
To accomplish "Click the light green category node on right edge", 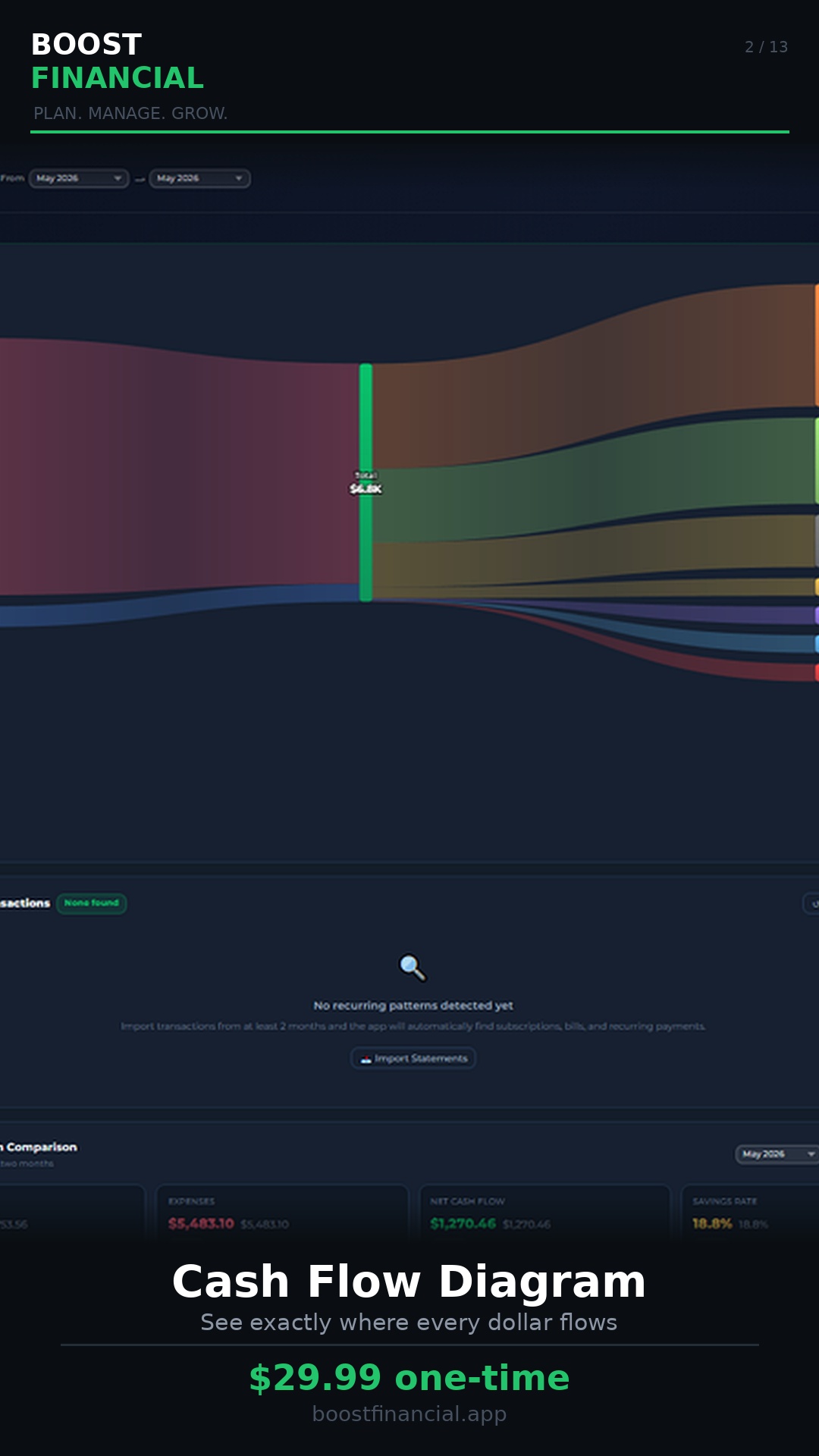I will point(816,460).
